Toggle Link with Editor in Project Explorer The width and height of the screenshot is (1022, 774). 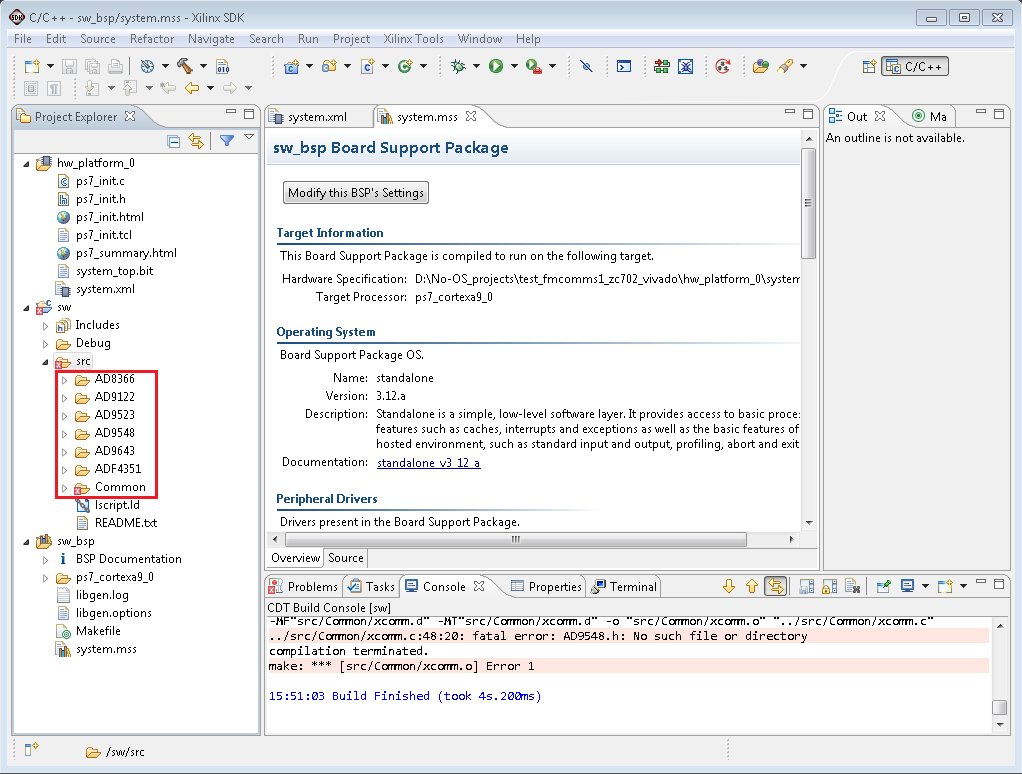coord(196,141)
